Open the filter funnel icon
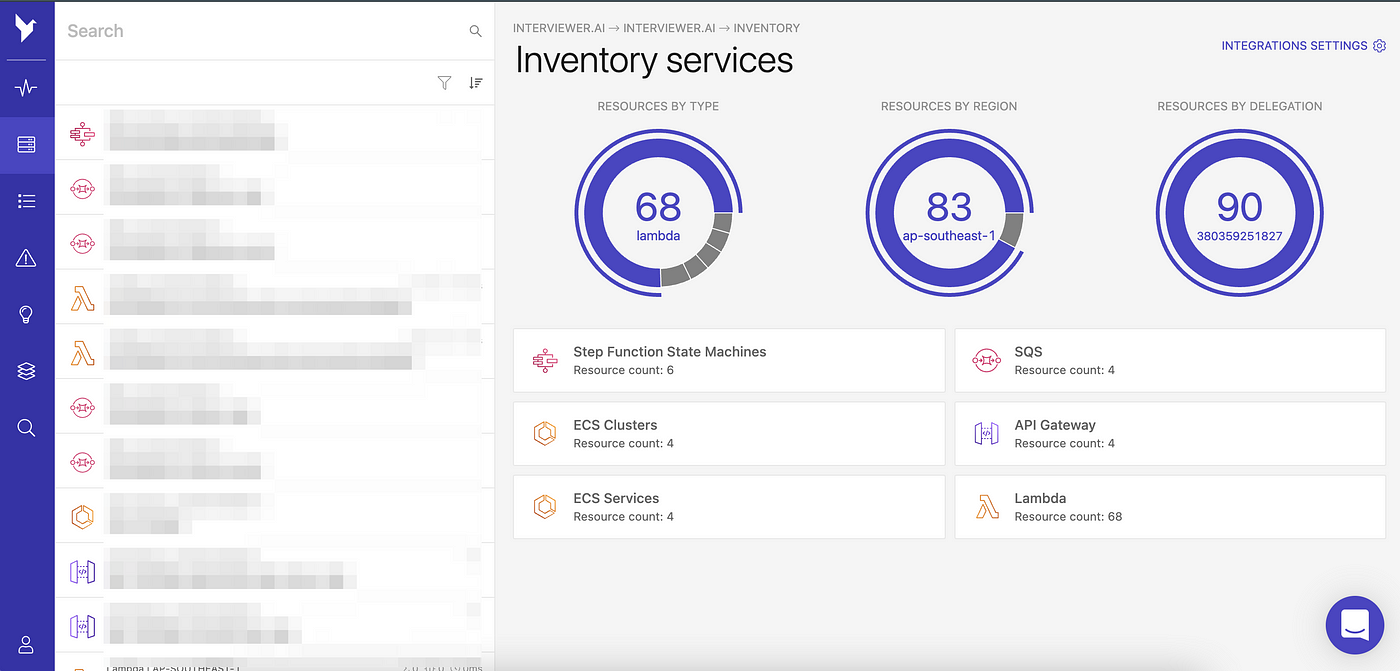 click(x=444, y=83)
